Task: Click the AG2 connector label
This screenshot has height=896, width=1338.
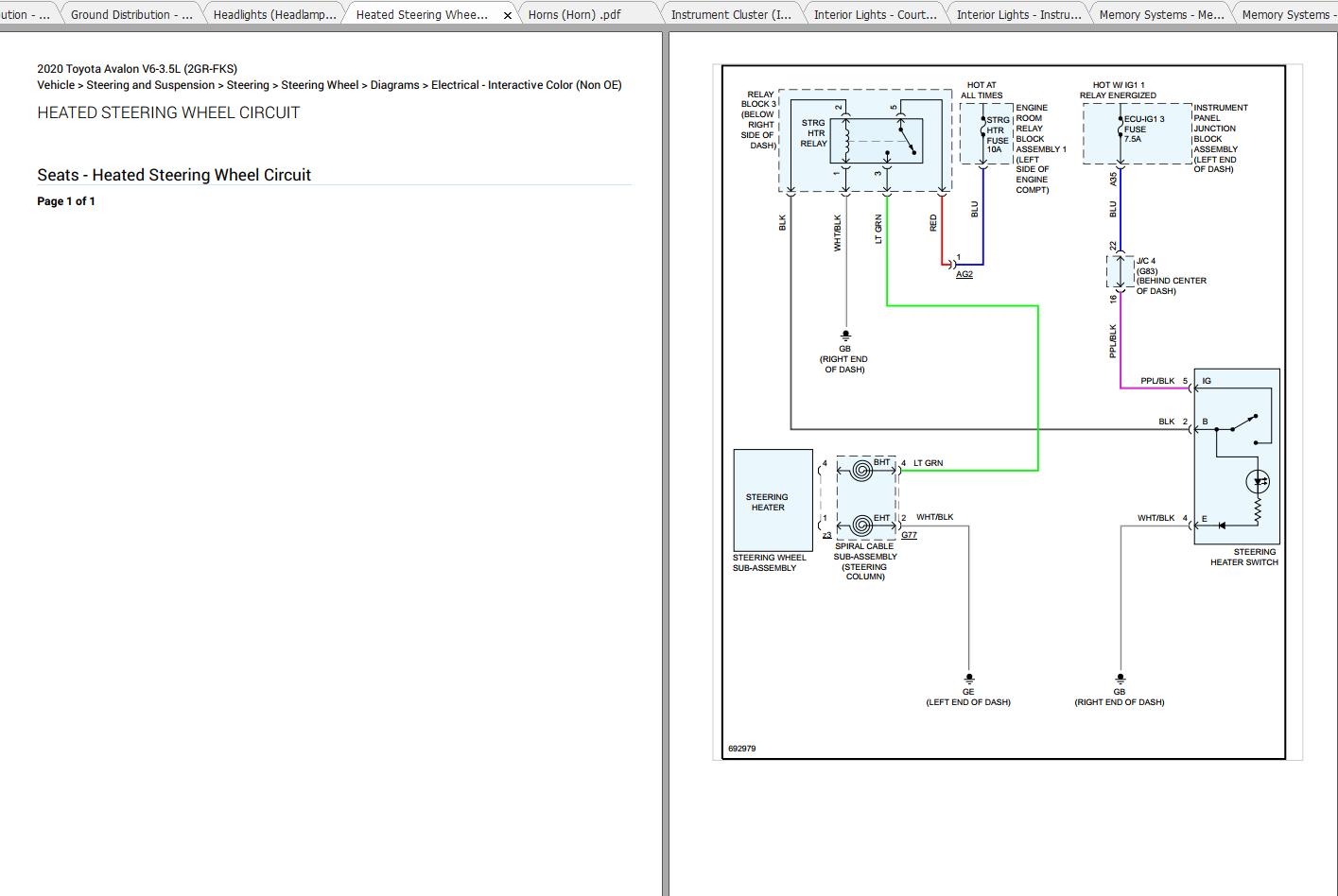Action: click(x=964, y=274)
